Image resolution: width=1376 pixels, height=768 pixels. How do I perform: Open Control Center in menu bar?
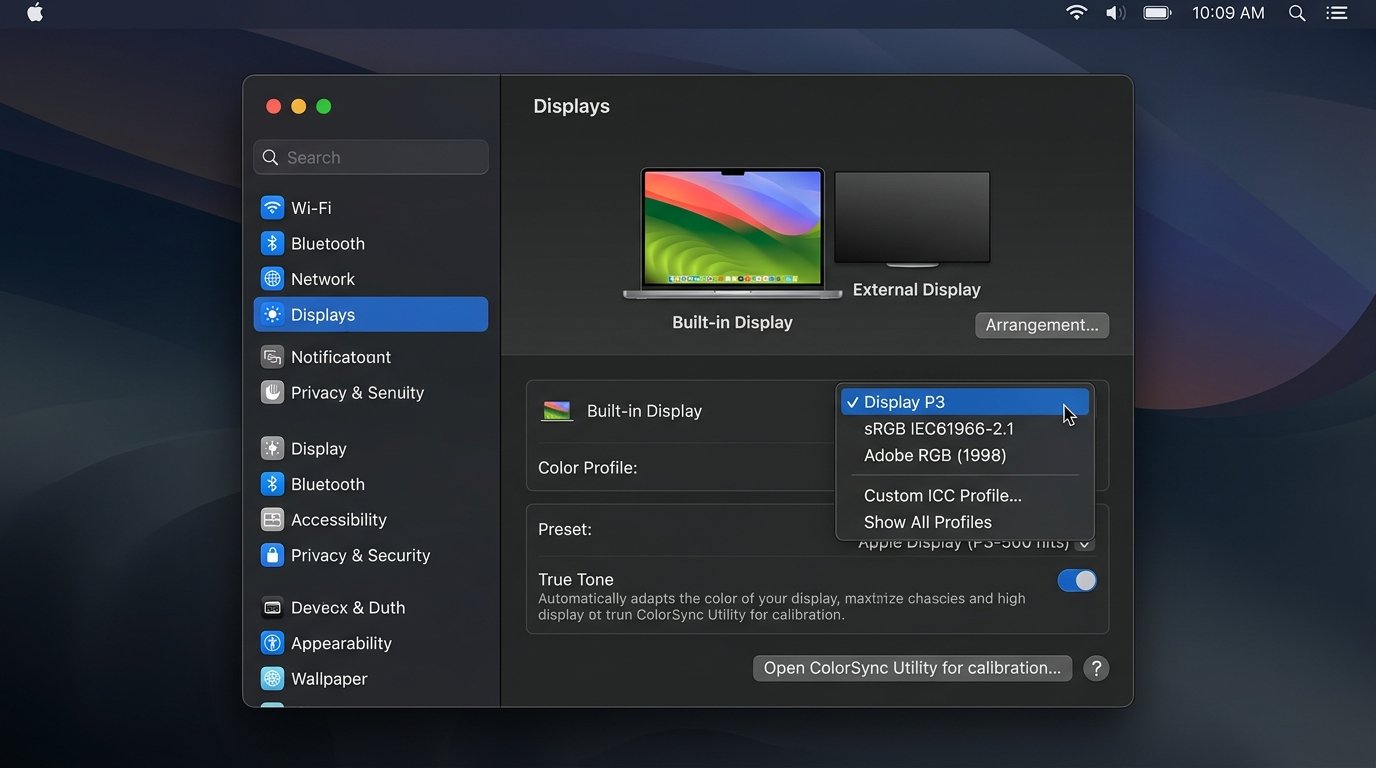click(1337, 13)
